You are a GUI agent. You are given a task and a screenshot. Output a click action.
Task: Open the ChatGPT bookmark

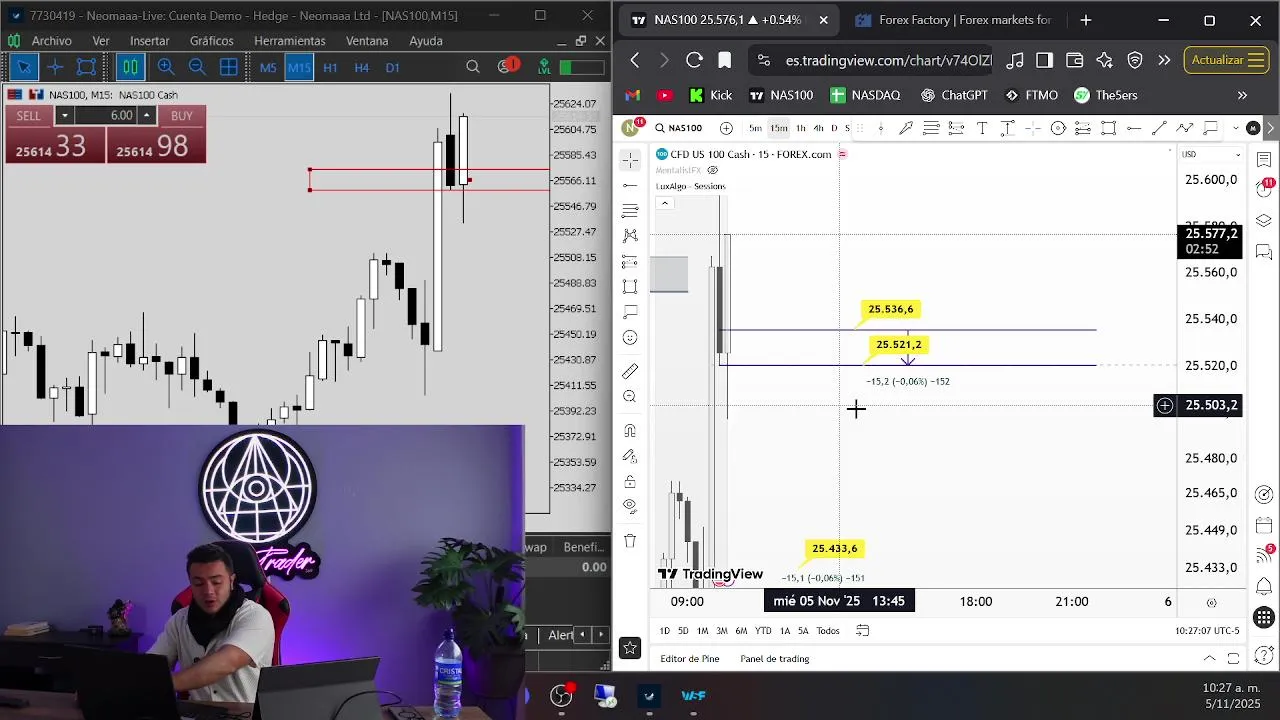coord(954,95)
